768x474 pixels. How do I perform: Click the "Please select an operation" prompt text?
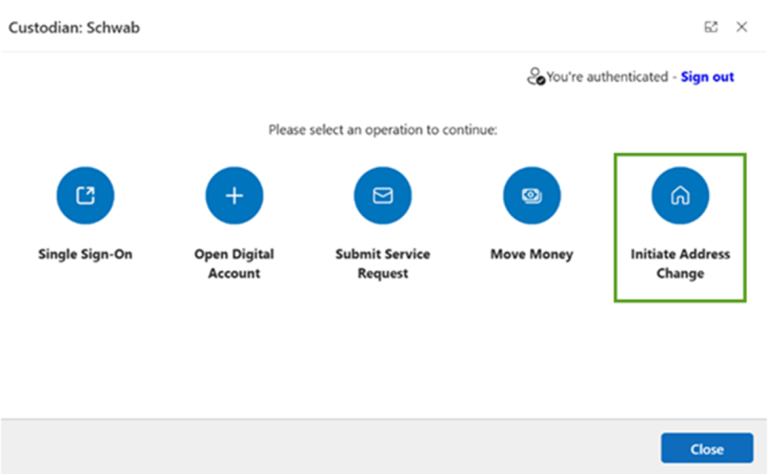(383, 130)
